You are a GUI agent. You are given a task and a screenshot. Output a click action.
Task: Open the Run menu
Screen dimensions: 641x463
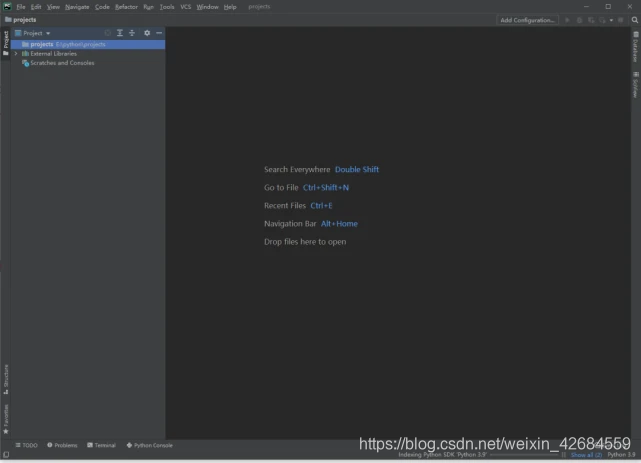[148, 7]
